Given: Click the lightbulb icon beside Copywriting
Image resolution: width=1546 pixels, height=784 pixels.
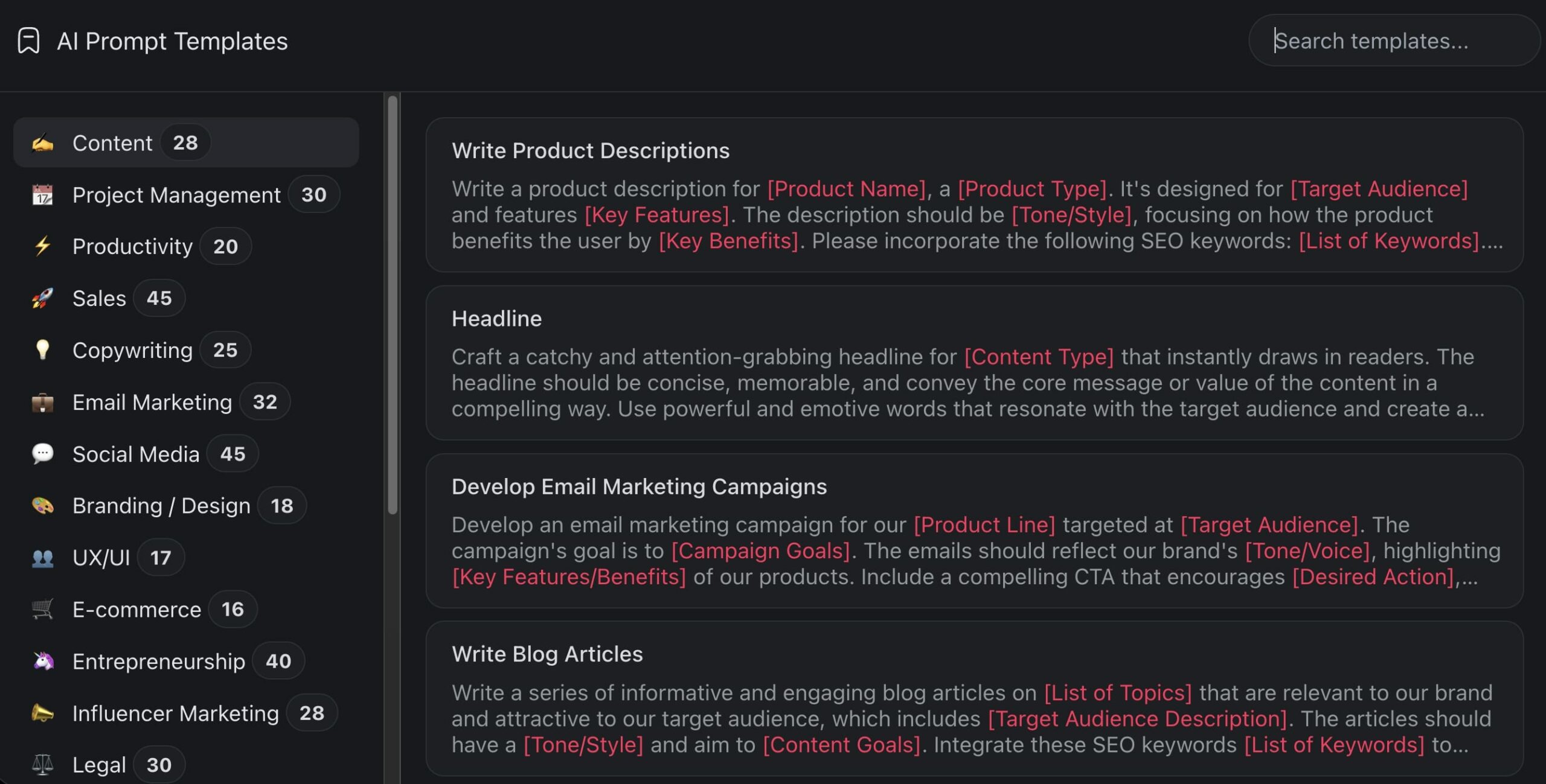Looking at the screenshot, I should 43,349.
